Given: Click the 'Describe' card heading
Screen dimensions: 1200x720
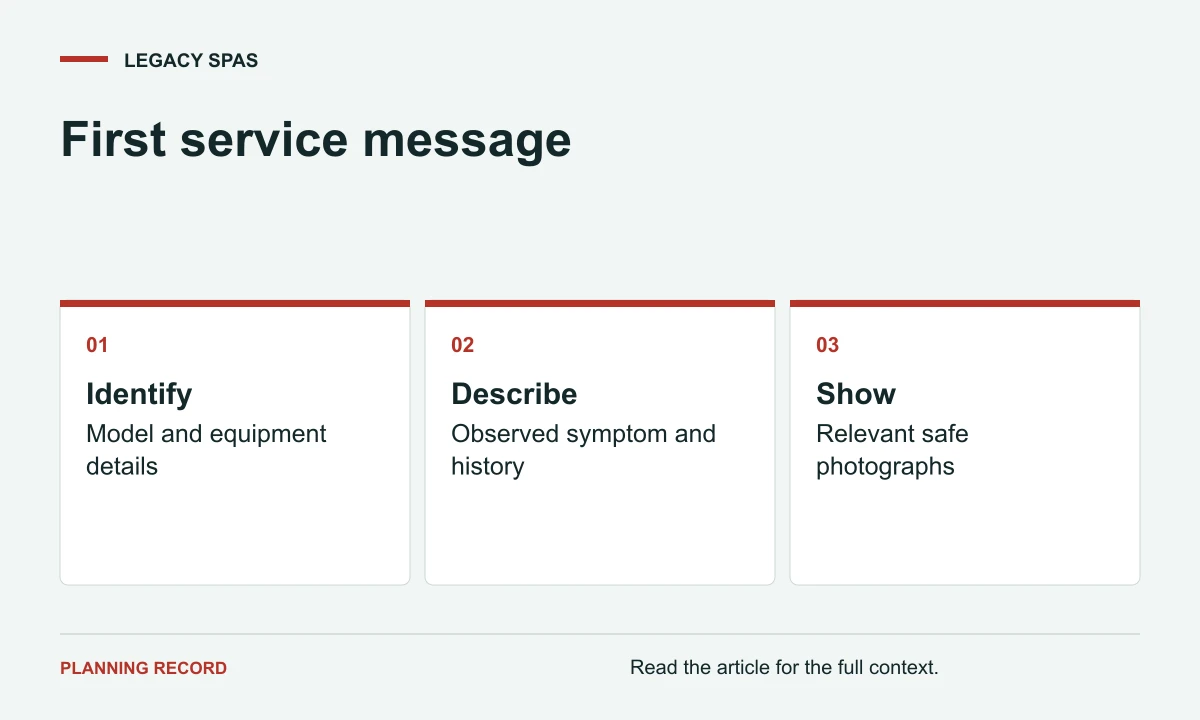Looking at the screenshot, I should tap(514, 393).
